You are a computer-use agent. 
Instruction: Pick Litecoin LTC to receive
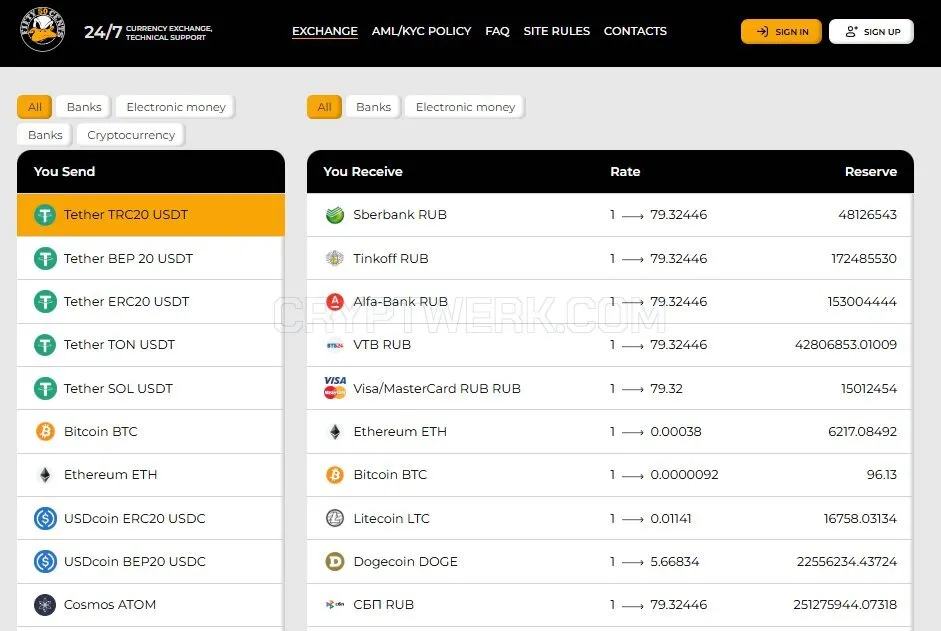[610, 518]
